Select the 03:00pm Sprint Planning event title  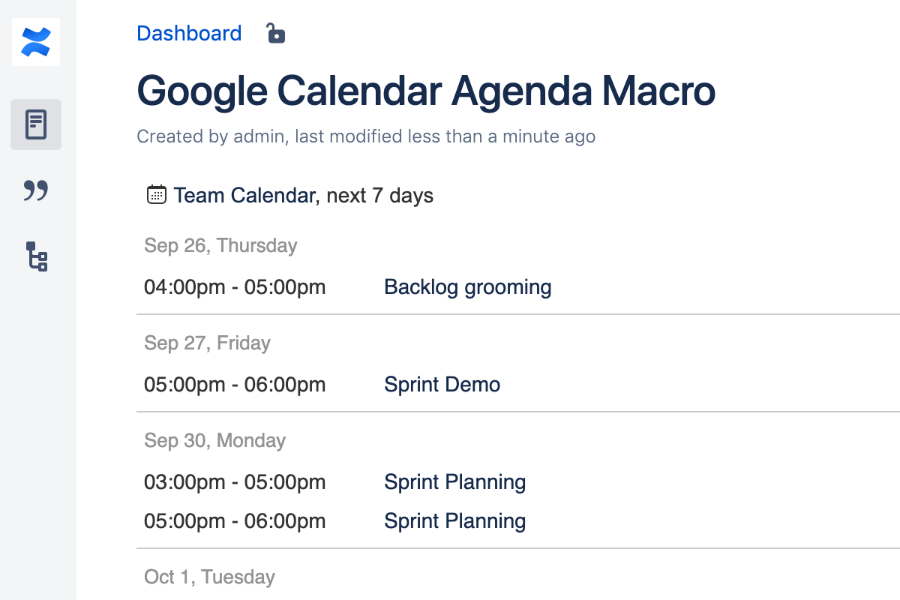(455, 482)
